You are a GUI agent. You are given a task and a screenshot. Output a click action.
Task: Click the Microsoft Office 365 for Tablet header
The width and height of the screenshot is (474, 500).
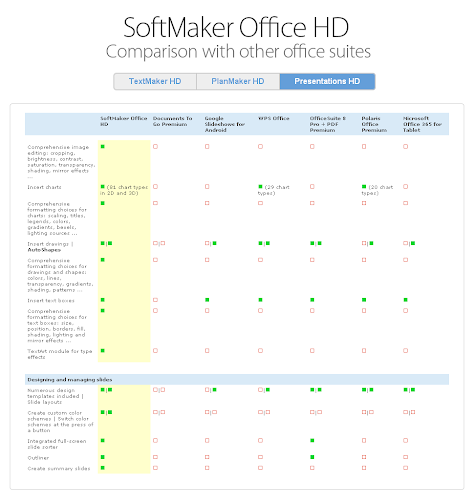point(422,124)
